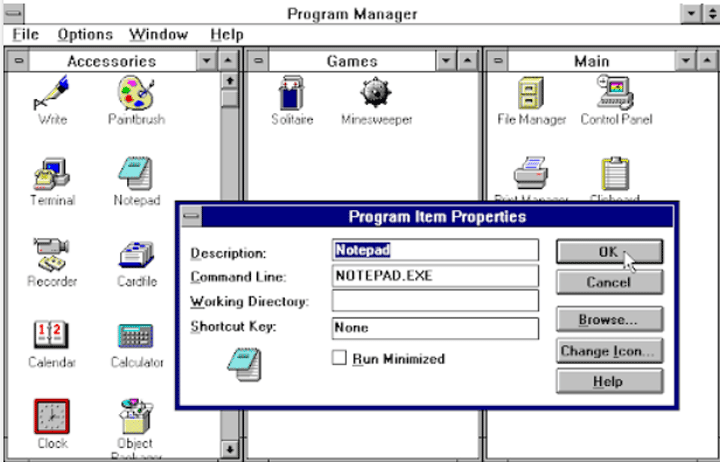This screenshot has width=720, height=462.
Task: Click the Accessories scrollbar up arrow
Action: (x=230, y=81)
